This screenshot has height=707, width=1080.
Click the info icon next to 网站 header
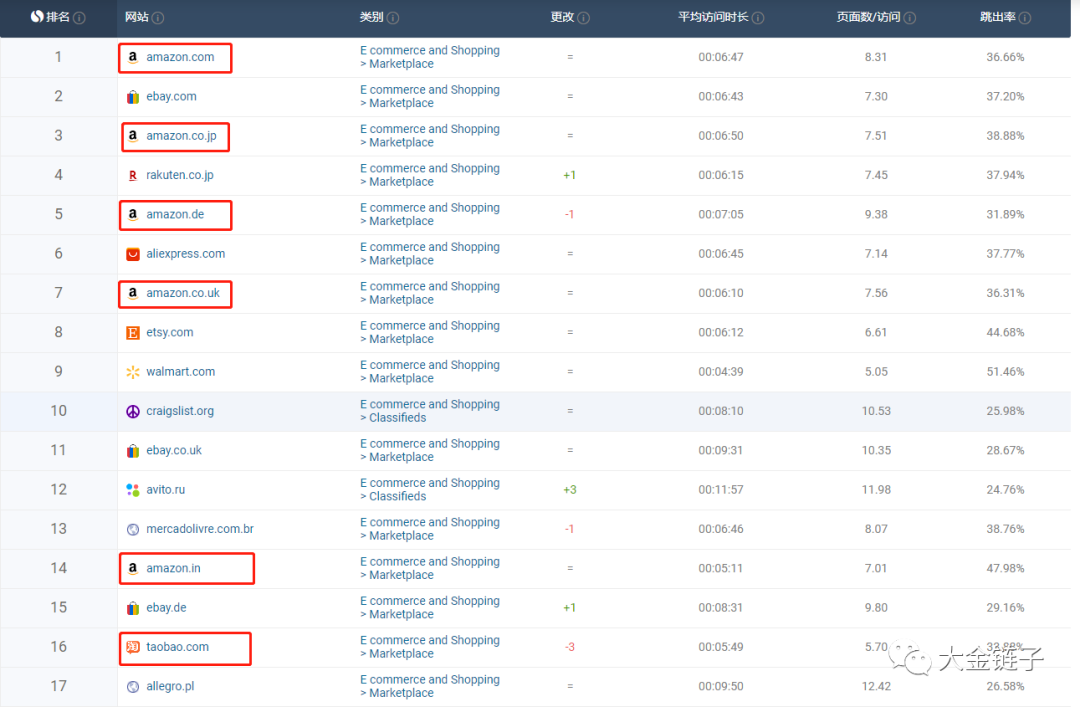pyautogui.click(x=158, y=18)
